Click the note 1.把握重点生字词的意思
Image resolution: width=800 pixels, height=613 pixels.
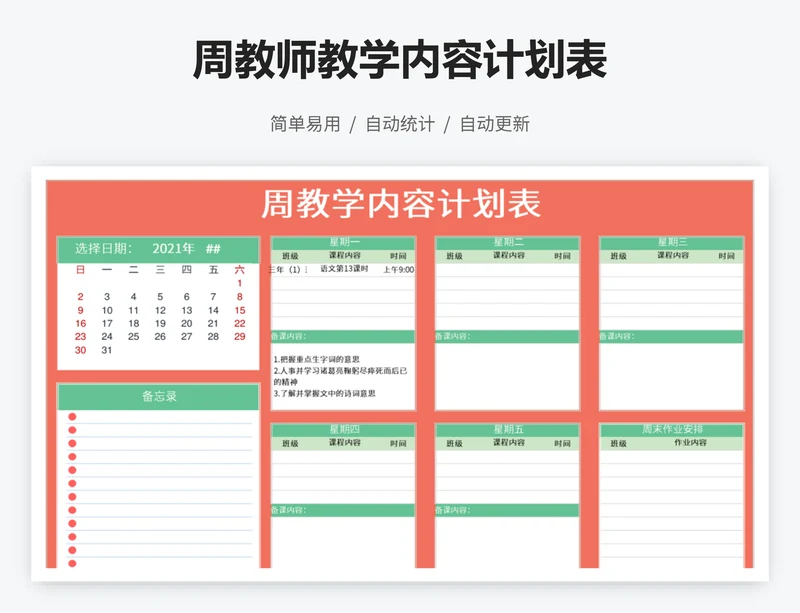[316, 359]
